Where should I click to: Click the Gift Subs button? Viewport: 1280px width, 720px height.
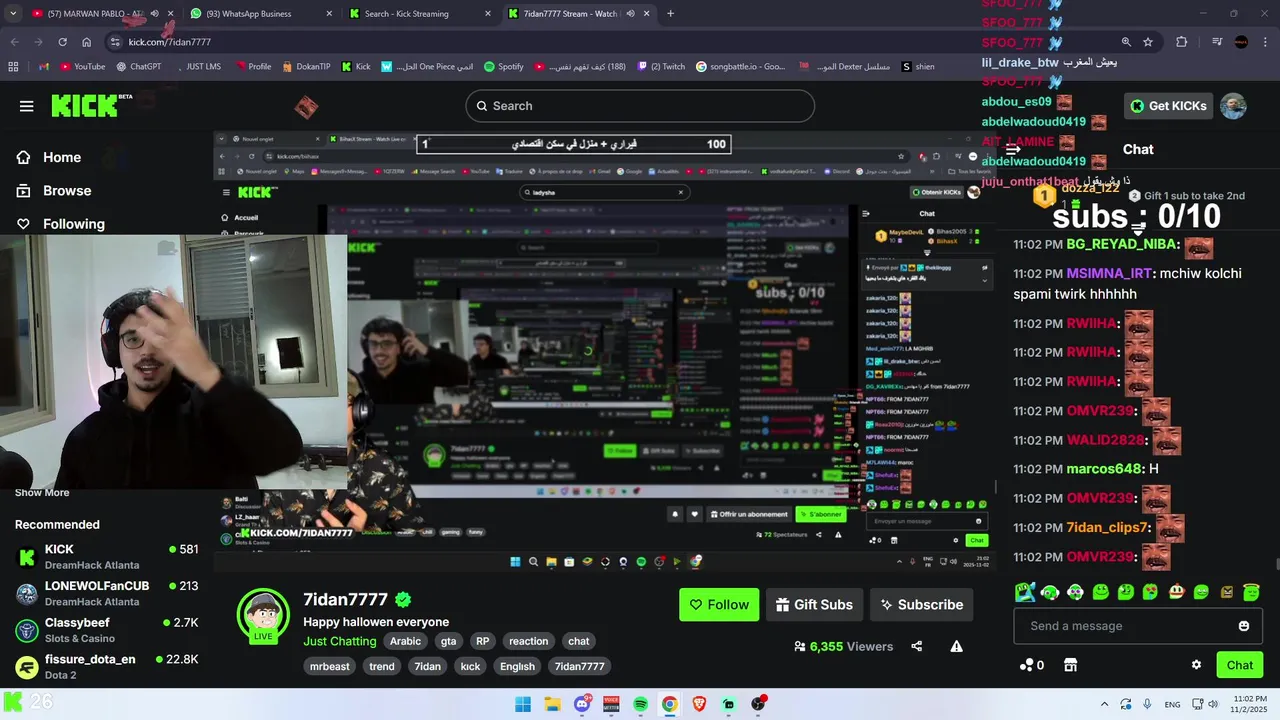[x=815, y=604]
